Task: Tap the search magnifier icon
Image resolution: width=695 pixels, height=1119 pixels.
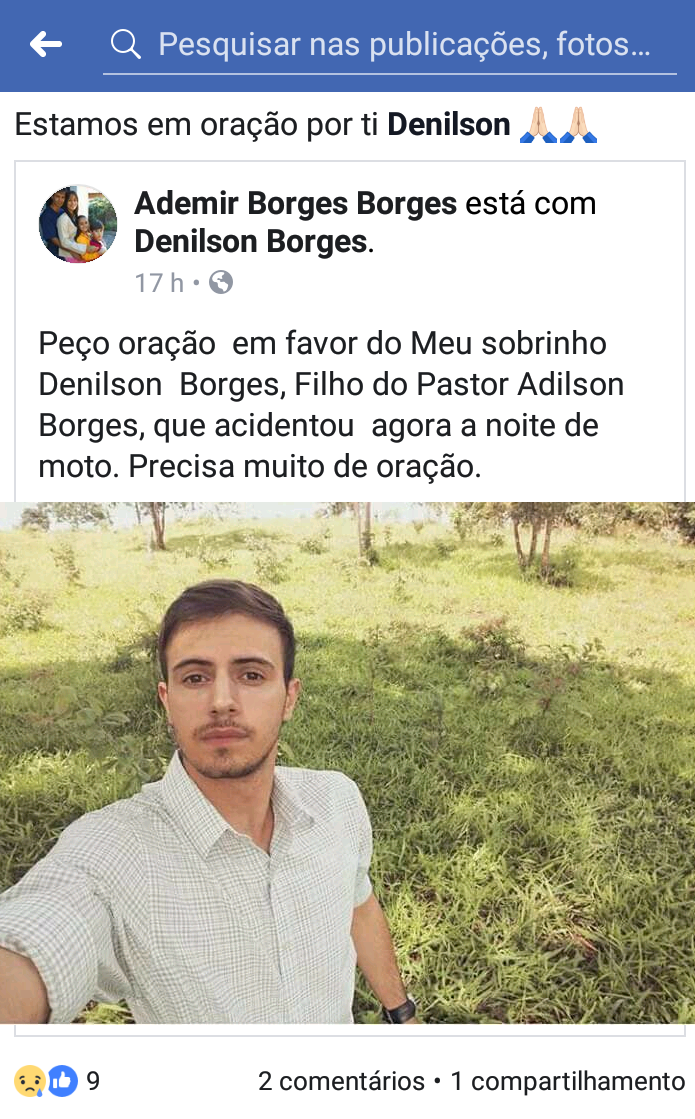Action: (126, 44)
